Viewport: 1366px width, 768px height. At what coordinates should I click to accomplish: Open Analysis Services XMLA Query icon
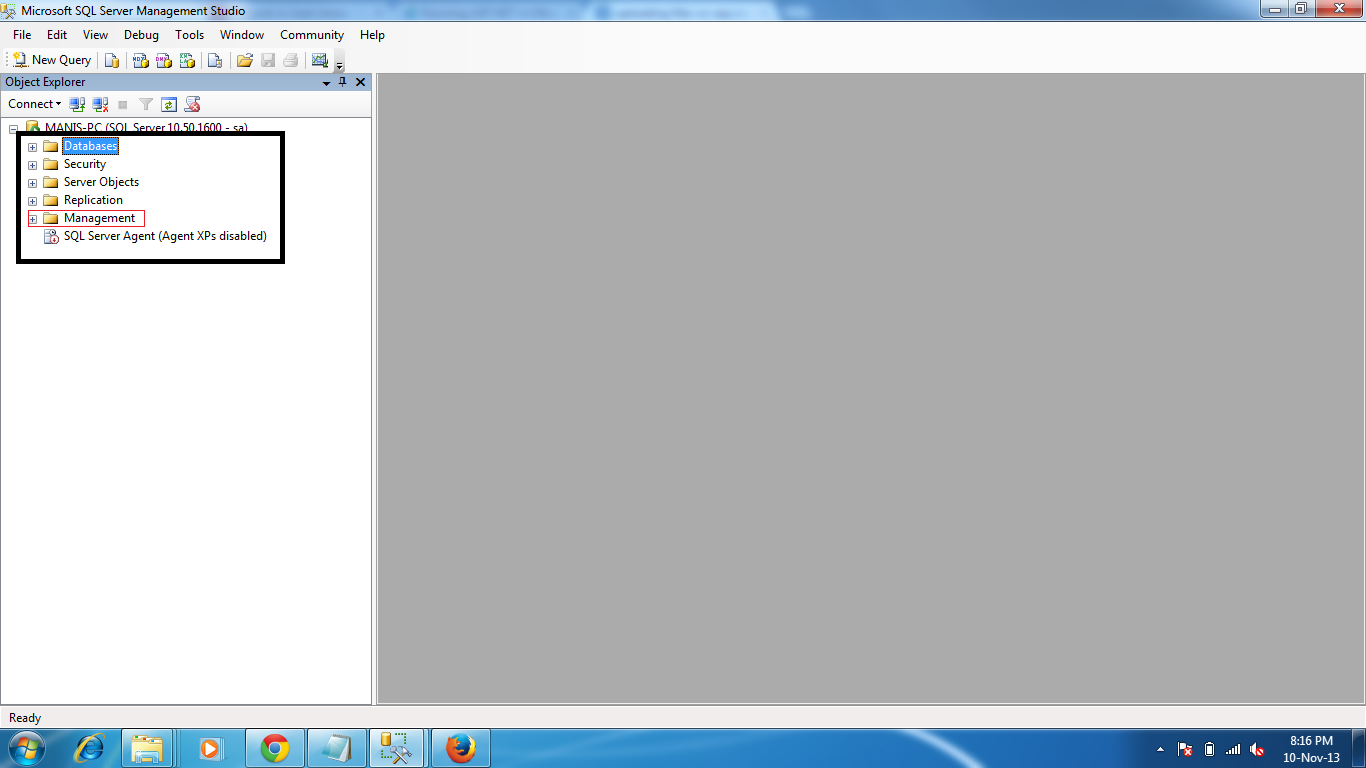[x=187, y=60]
